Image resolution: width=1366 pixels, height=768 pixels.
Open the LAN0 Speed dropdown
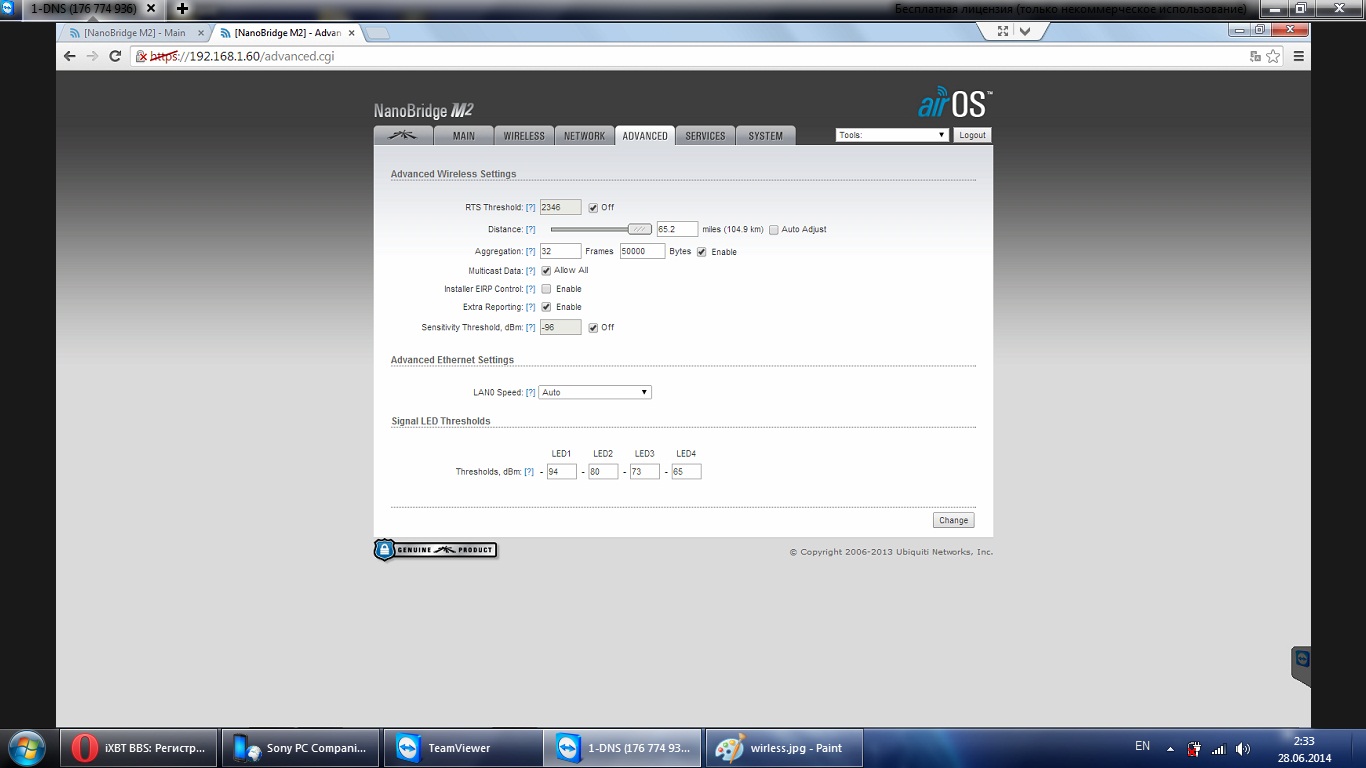pos(595,392)
